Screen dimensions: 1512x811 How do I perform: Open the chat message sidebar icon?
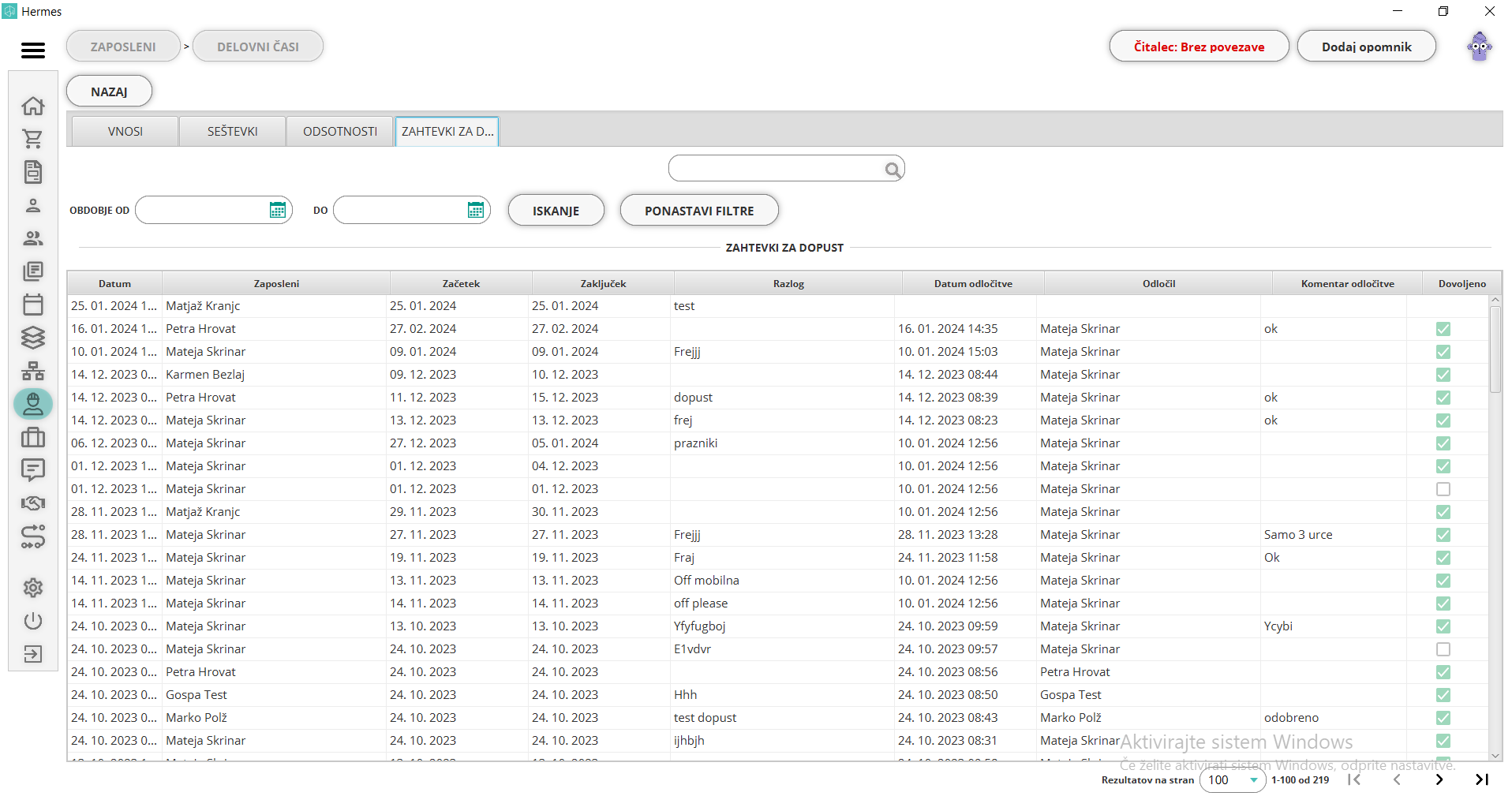click(x=33, y=470)
